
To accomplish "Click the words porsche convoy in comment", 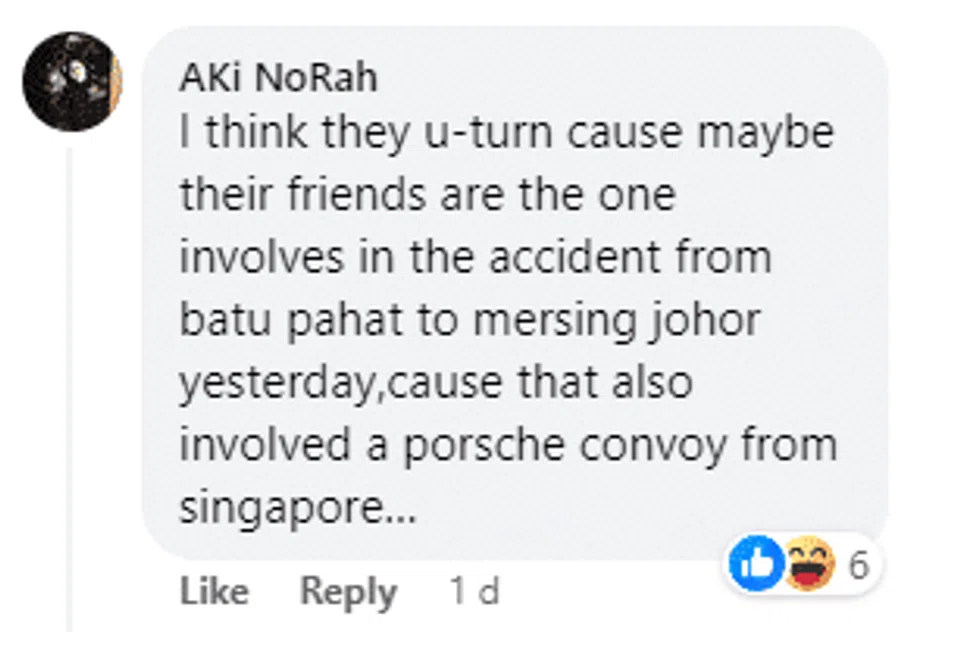I will click(564, 446).
